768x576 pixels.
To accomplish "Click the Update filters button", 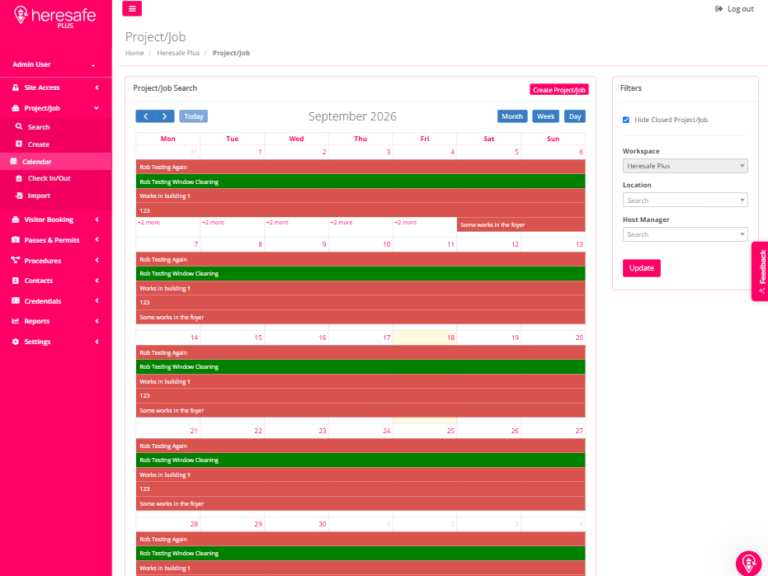I will coord(642,268).
